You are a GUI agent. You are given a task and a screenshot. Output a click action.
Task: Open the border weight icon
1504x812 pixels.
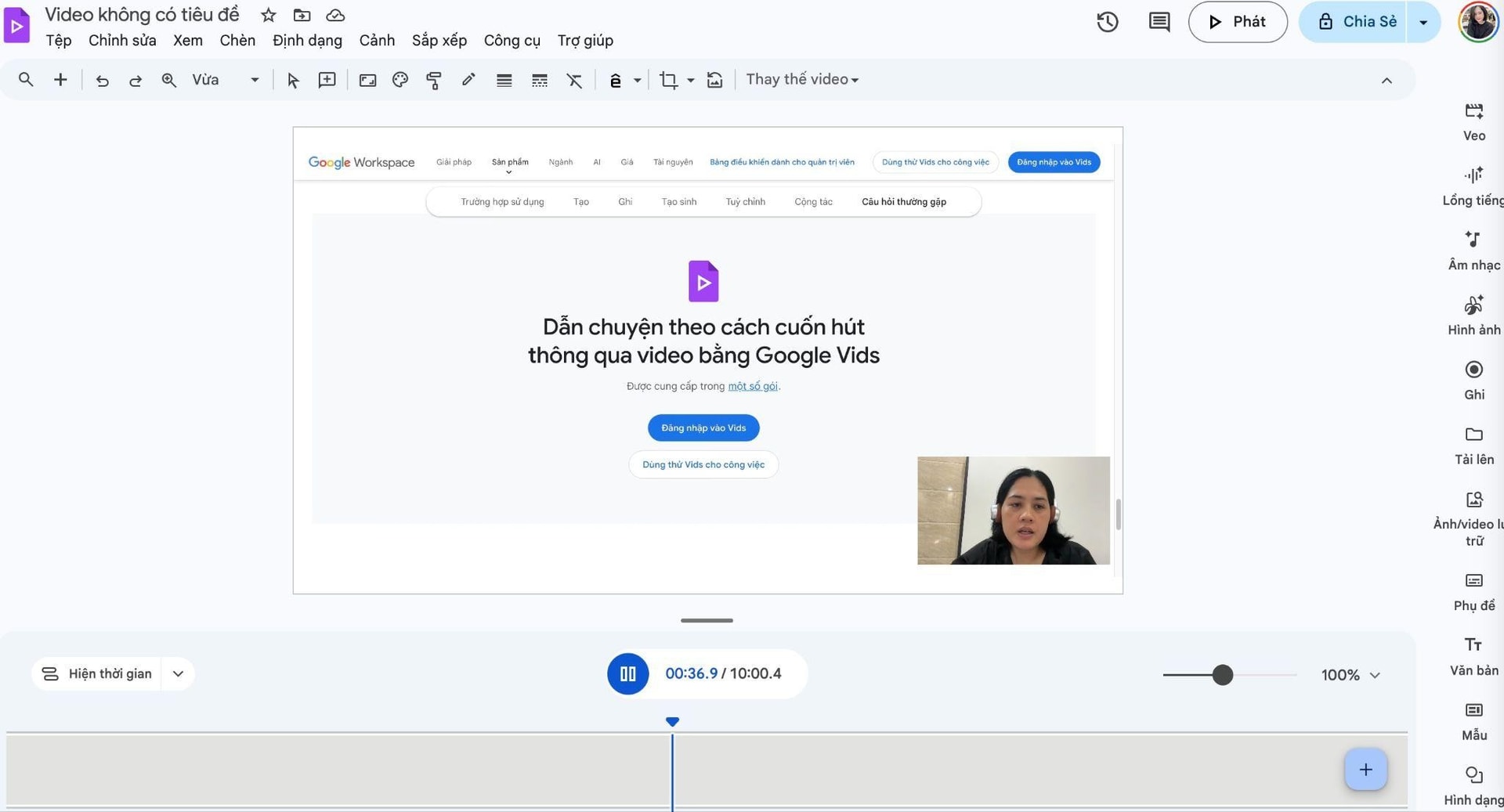tap(504, 80)
